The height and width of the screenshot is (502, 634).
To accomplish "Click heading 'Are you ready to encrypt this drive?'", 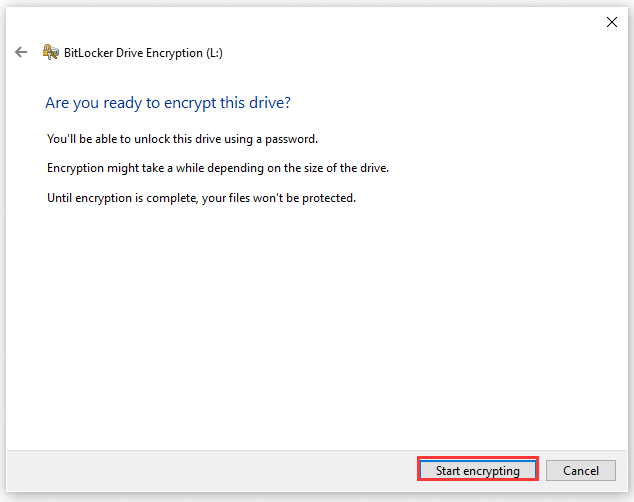I will [x=168, y=103].
